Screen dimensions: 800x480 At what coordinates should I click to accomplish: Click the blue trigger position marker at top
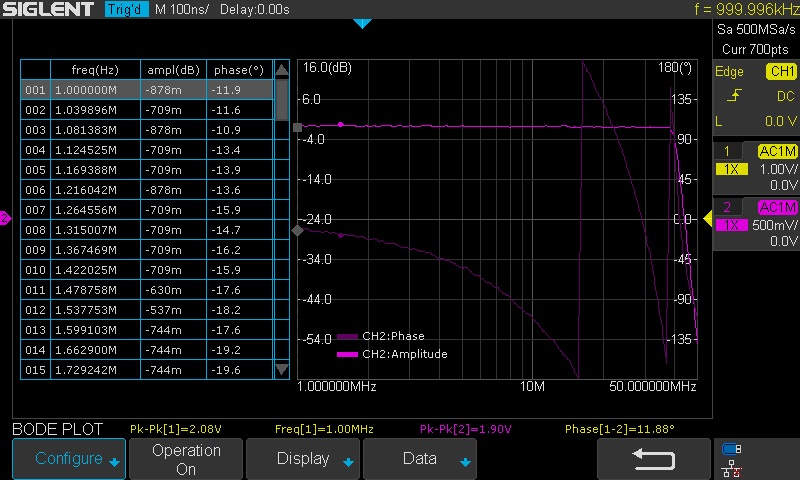(362, 23)
